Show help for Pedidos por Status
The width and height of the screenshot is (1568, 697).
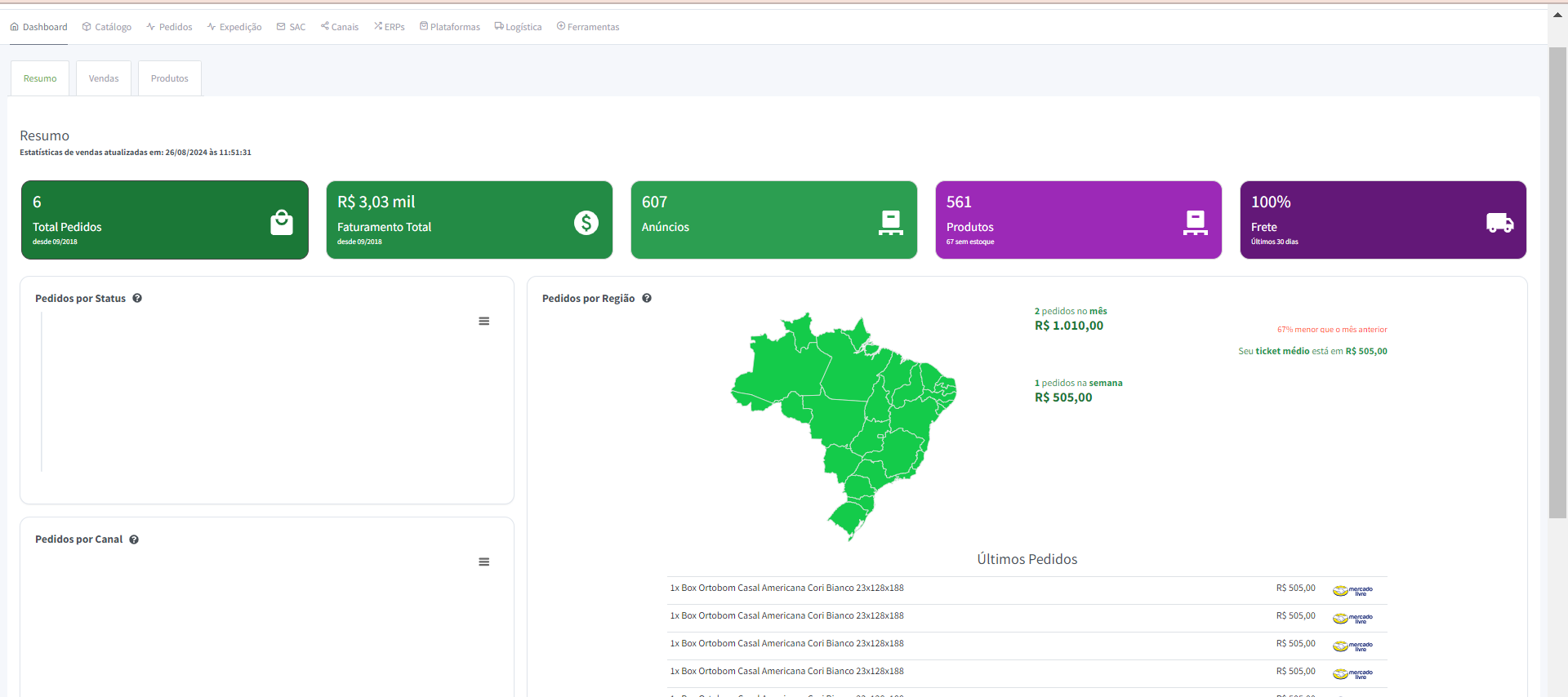pos(137,298)
